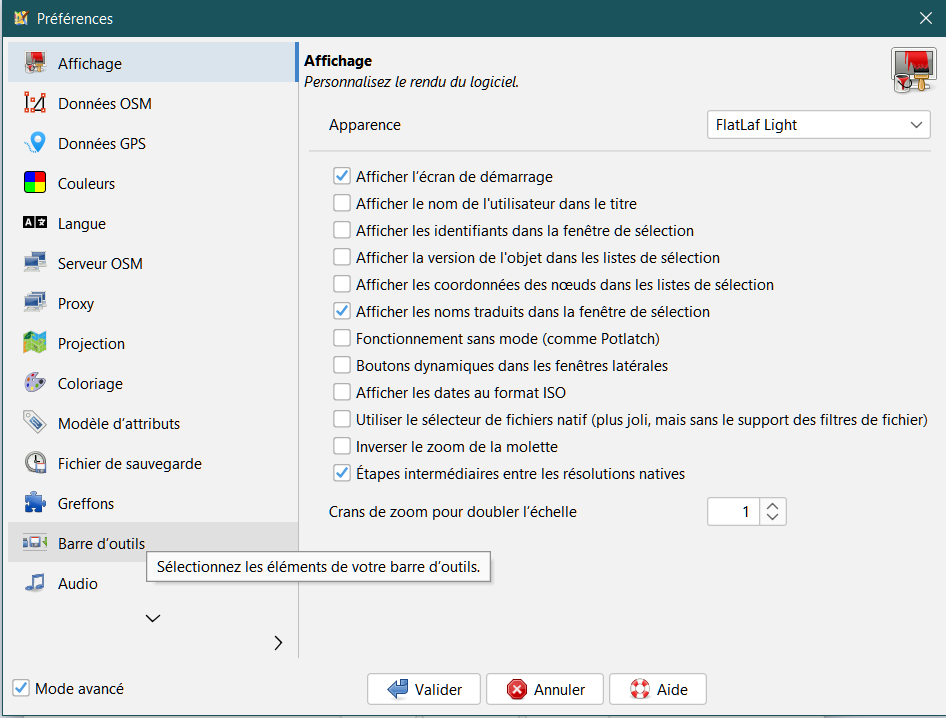Enable Afficher les dates au format ISO
The height and width of the screenshot is (718, 946).
pyautogui.click(x=342, y=393)
